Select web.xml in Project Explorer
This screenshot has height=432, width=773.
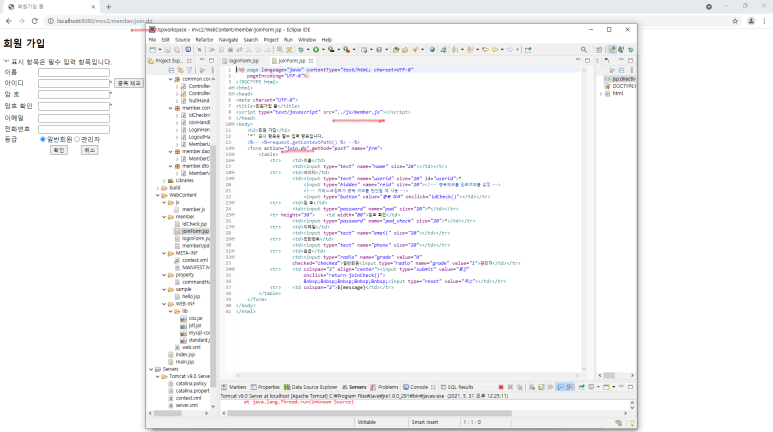187,347
